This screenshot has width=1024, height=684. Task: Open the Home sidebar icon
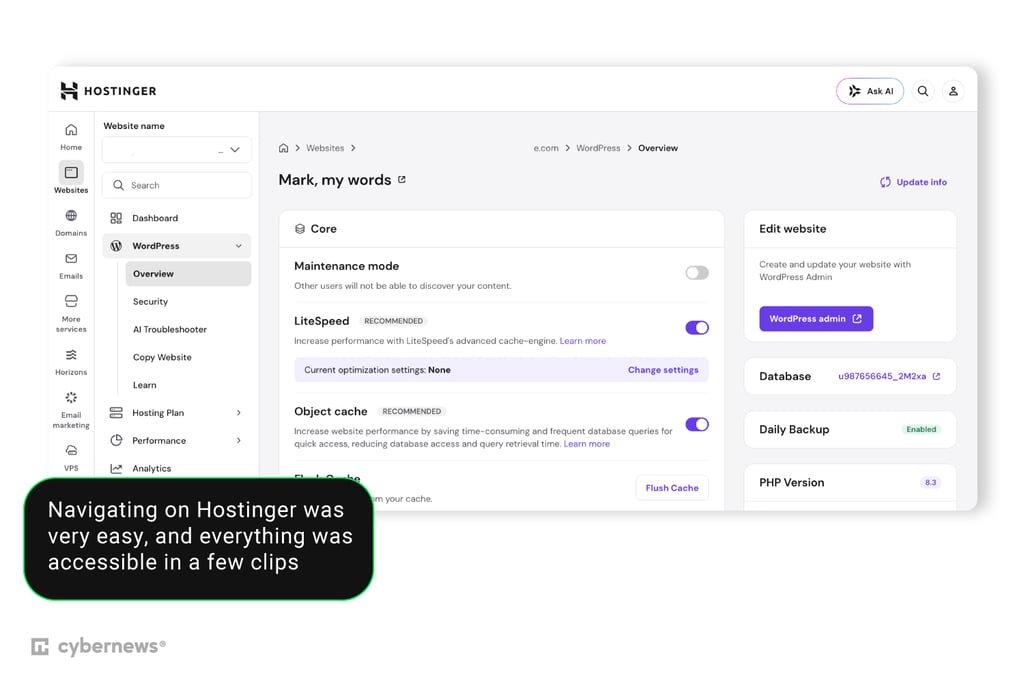(71, 130)
